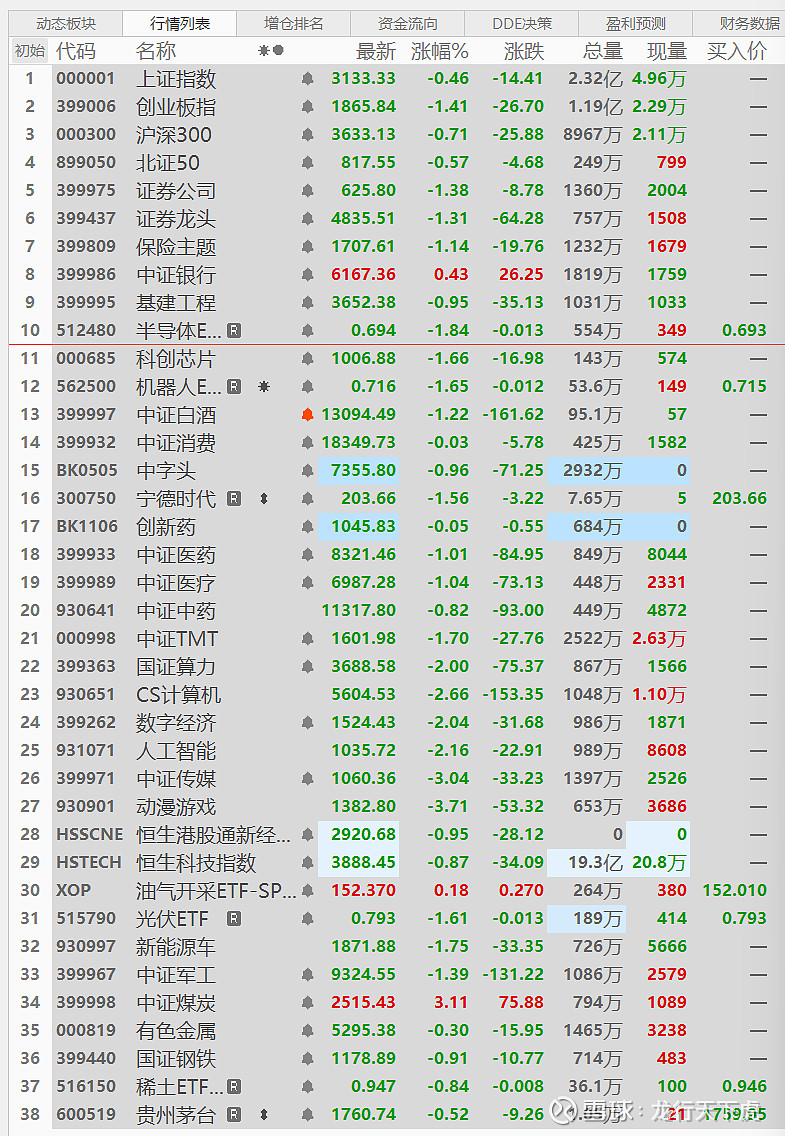Click the alert bell for 数字经济
The height and width of the screenshot is (1136, 785).
tap(307, 723)
